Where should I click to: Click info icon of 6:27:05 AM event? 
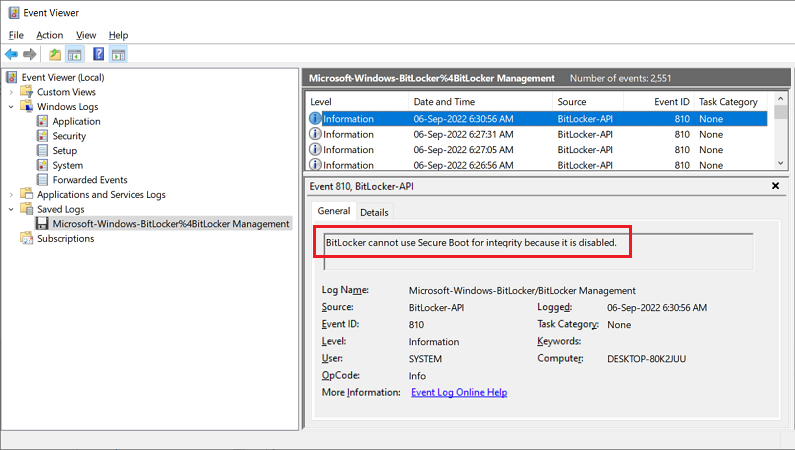tap(315, 149)
